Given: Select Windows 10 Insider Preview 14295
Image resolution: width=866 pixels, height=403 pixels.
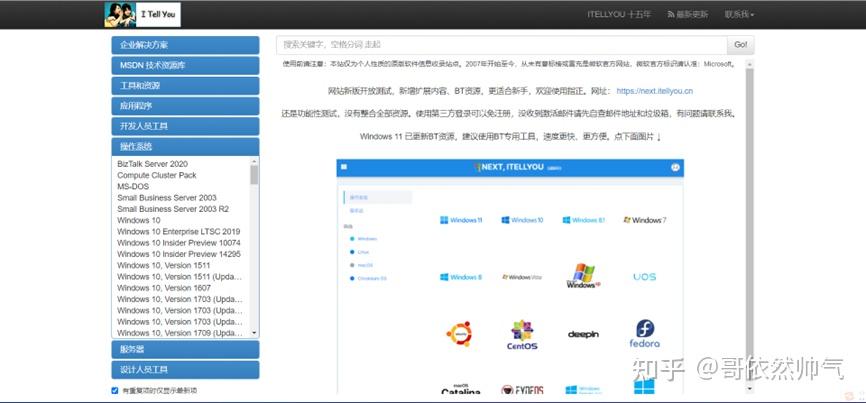Looking at the screenshot, I should (179, 254).
